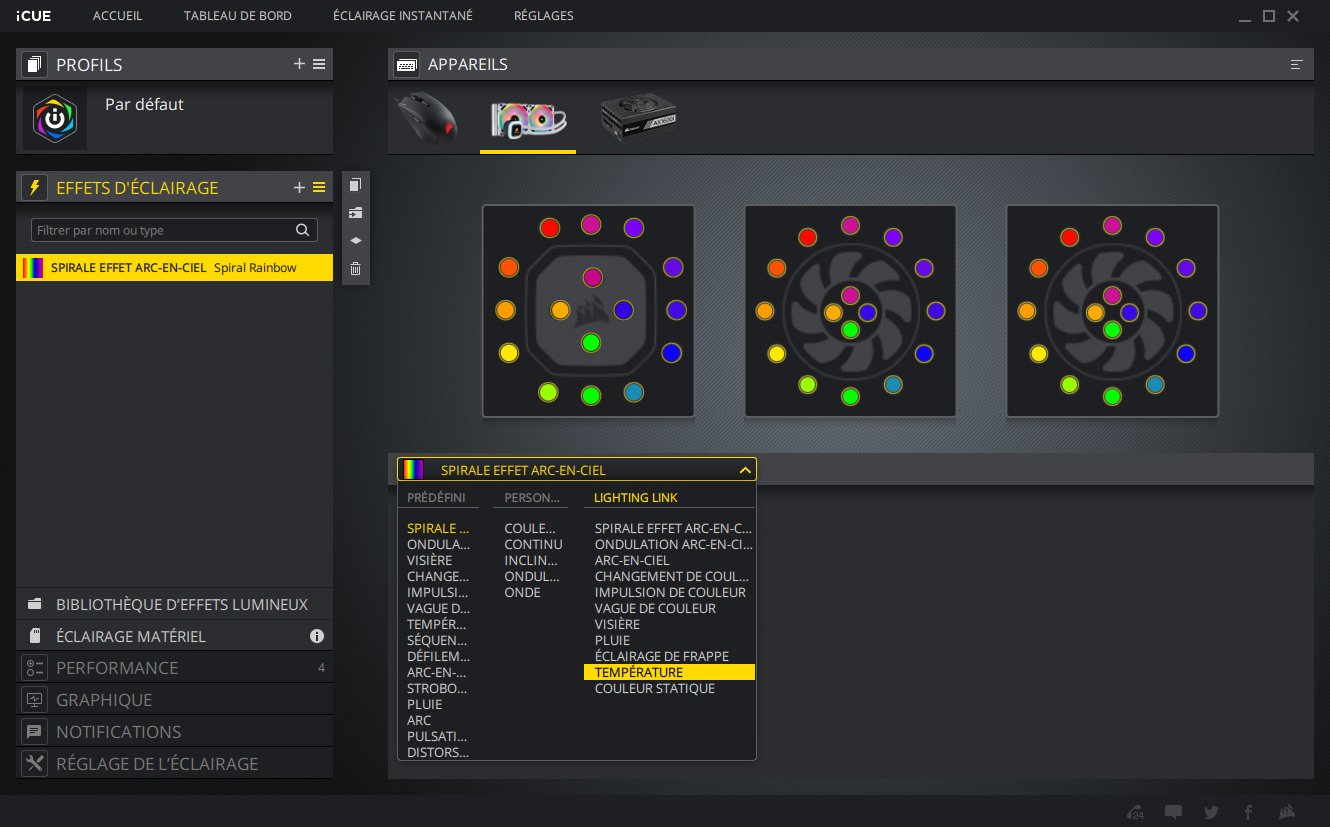1330x827 pixels.
Task: Choose ONDE custom effect
Action: click(x=522, y=592)
